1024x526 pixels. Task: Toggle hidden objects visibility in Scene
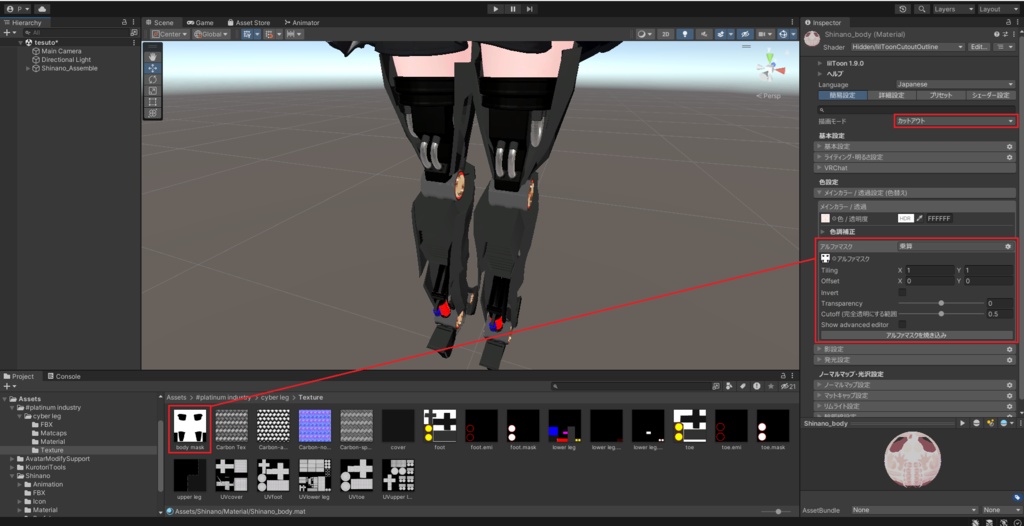(x=744, y=34)
